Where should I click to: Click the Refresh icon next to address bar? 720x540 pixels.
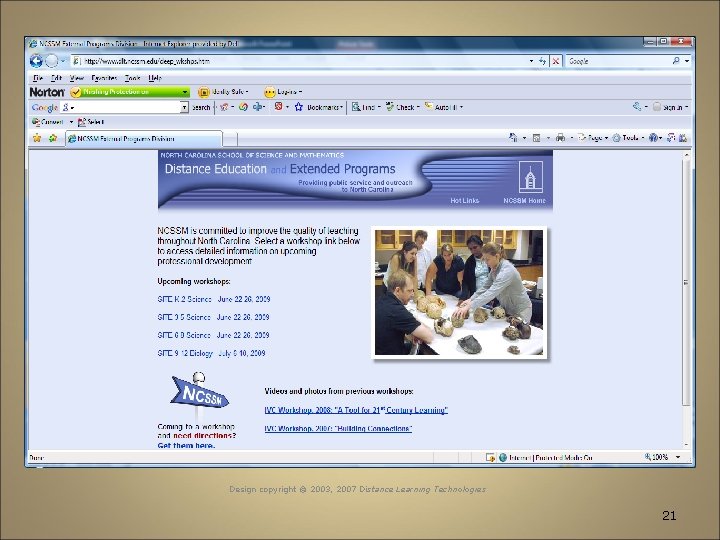[542, 61]
